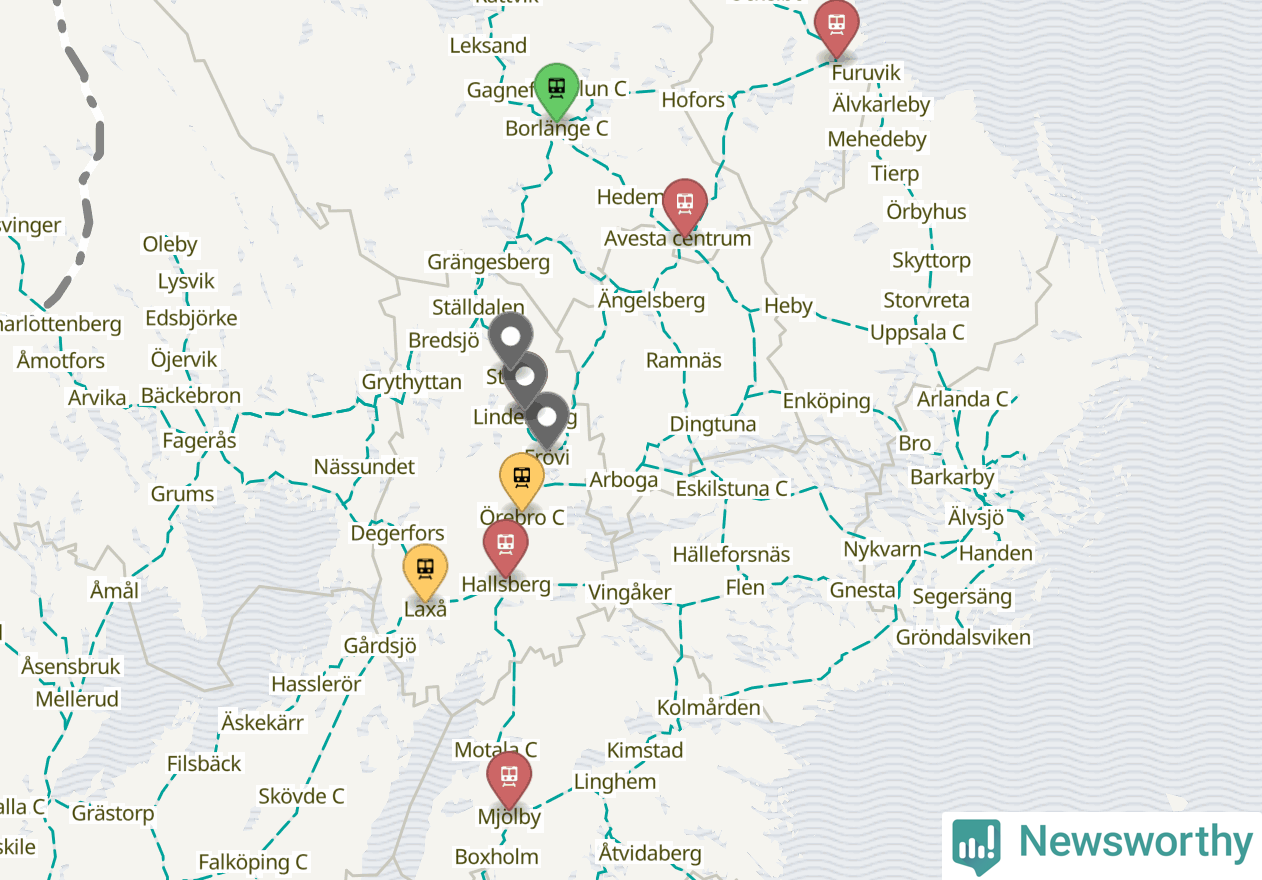The image size is (1262, 880).
Task: Click the Eskilstuna C map label
Action: 732,489
